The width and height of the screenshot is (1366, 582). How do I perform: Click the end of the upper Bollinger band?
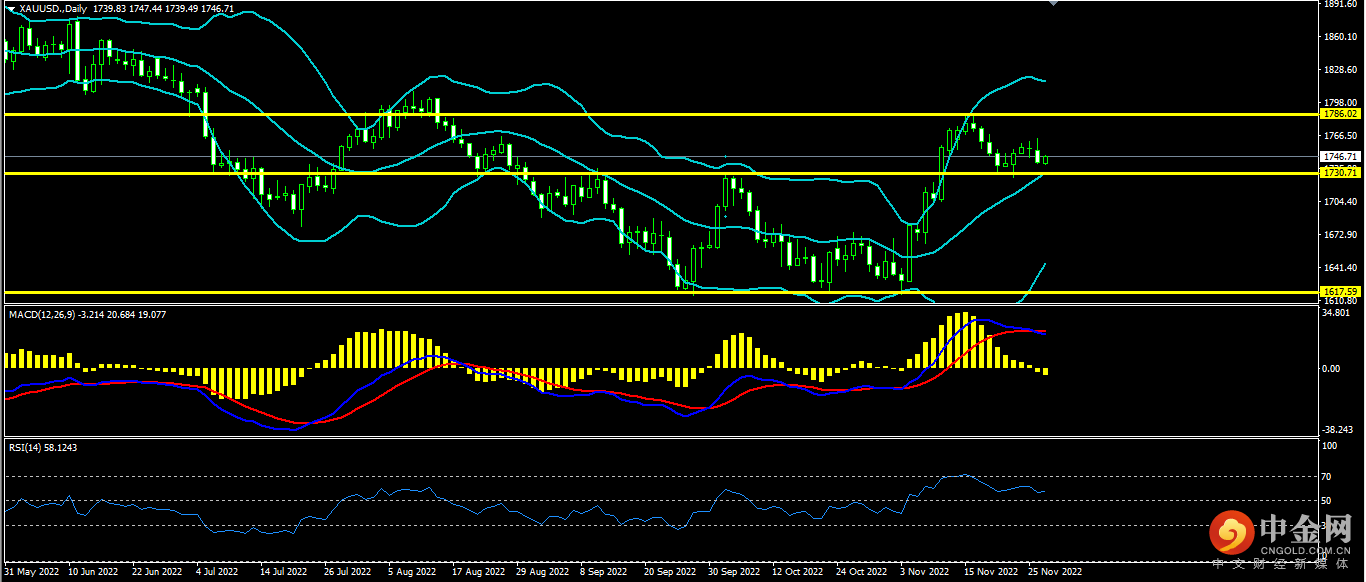(x=1045, y=80)
